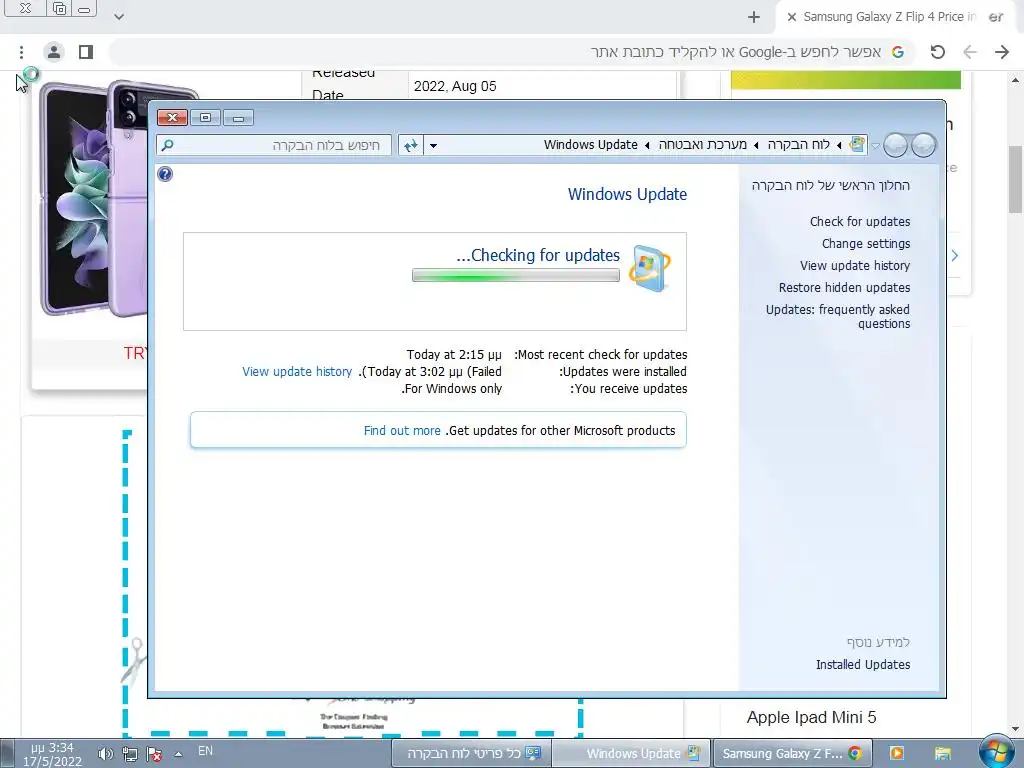Image resolution: width=1024 pixels, height=768 pixels.
Task: Open Control Panel home link in Hebrew
Action: pyautogui.click(x=830, y=185)
